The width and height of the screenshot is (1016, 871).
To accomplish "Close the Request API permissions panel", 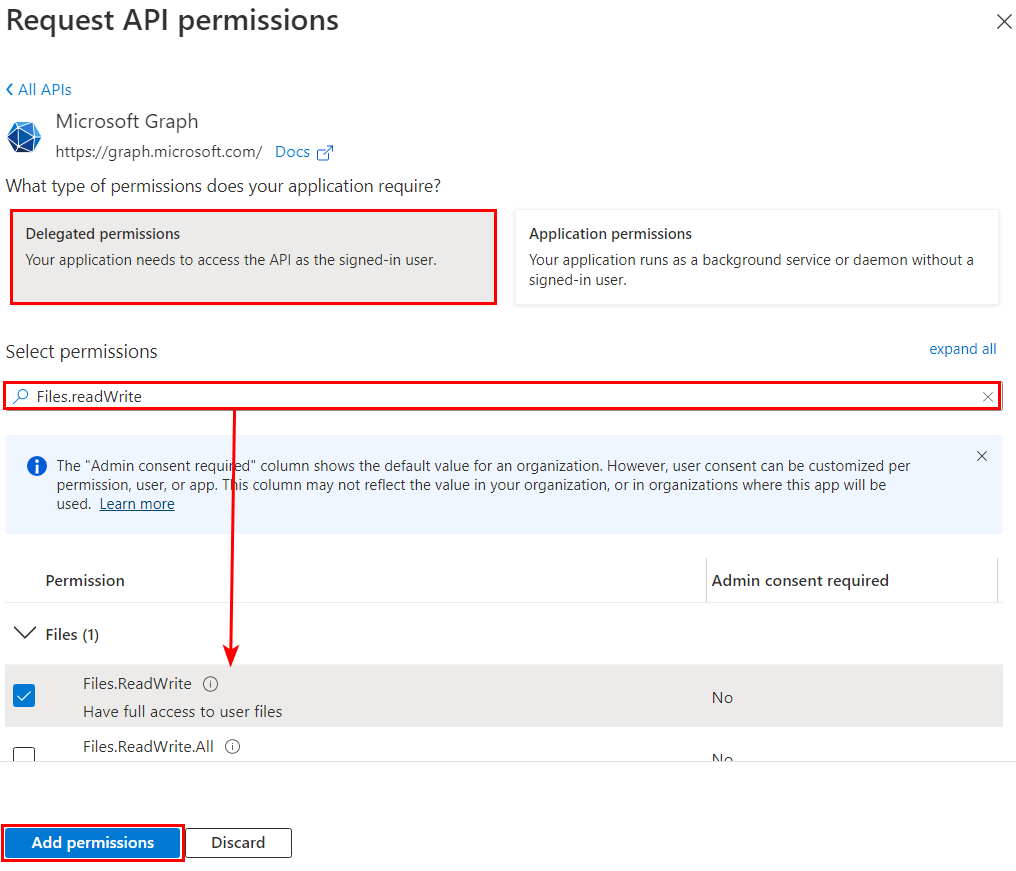I will tap(1004, 22).
